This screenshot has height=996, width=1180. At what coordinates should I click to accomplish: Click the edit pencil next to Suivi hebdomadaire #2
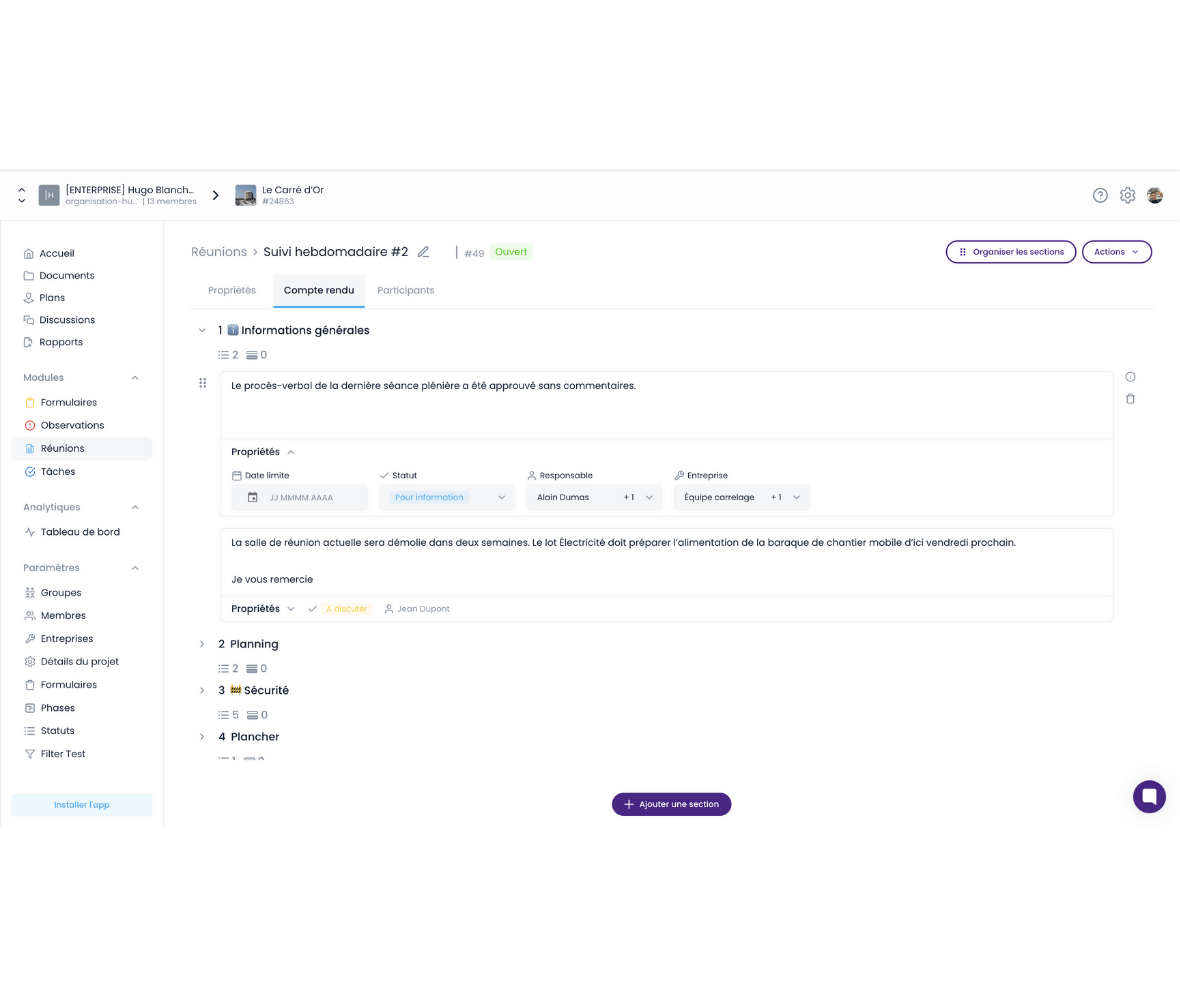(x=424, y=252)
